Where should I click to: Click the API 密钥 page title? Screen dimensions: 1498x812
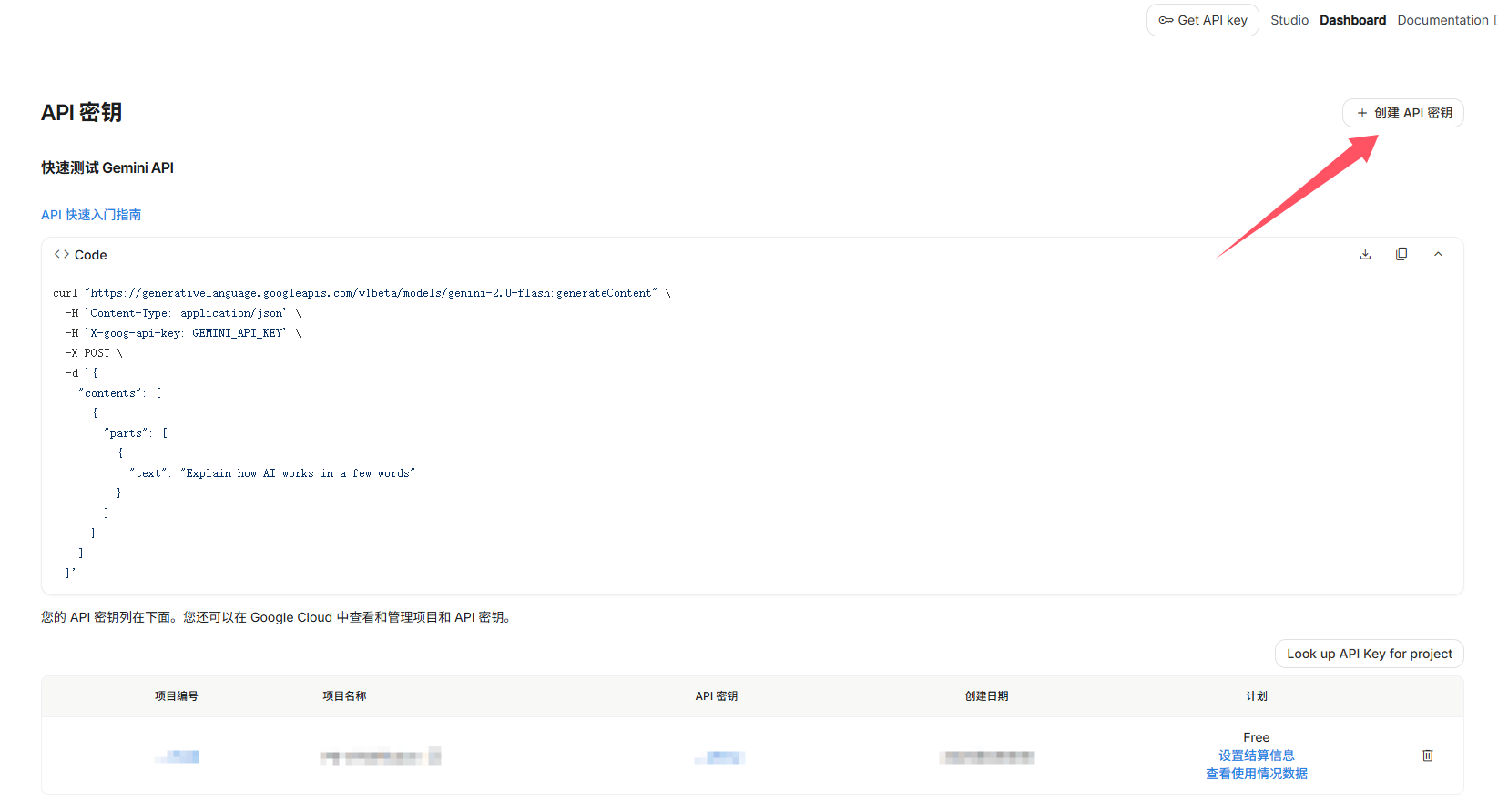click(x=81, y=112)
